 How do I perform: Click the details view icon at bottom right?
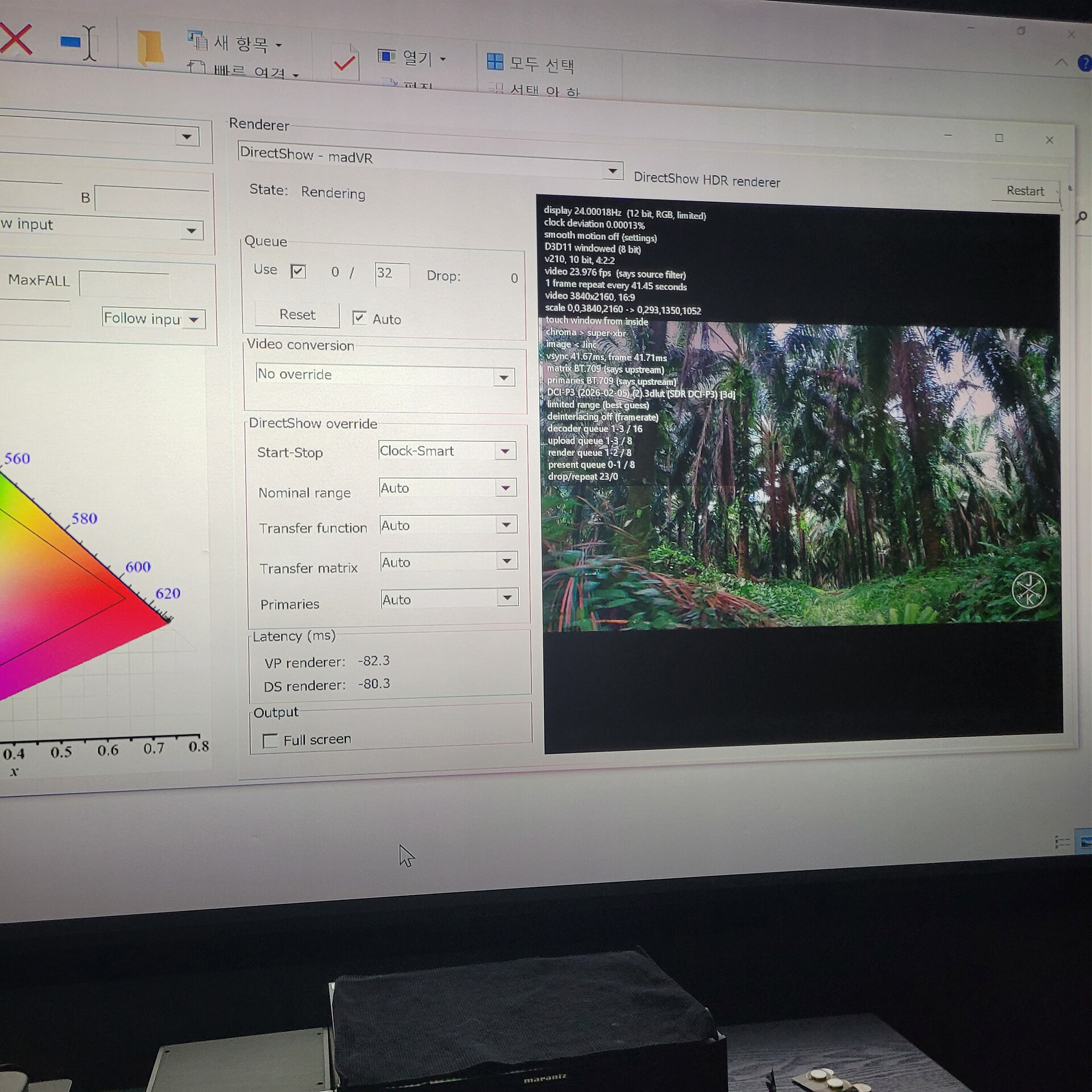pos(1062,842)
